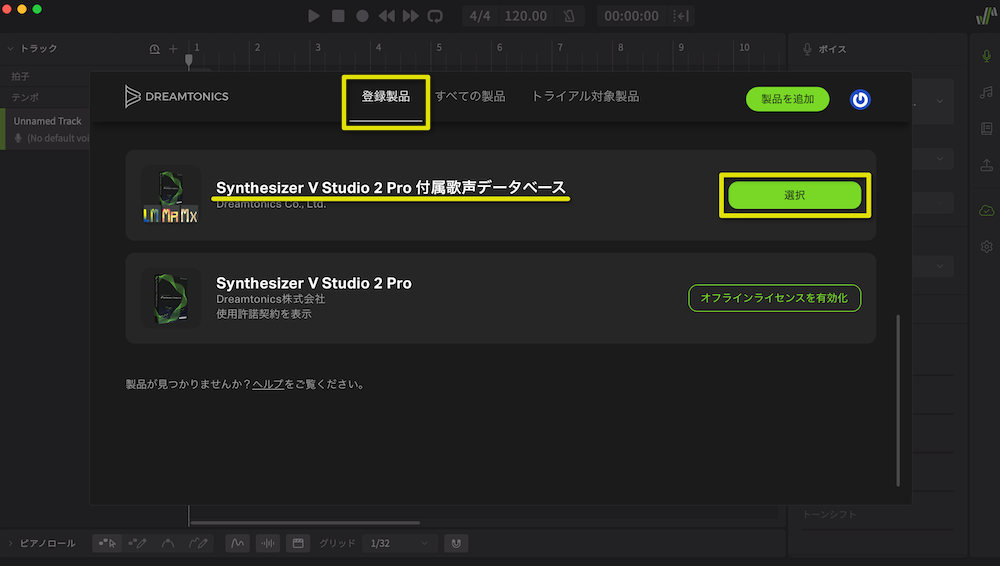Open the グリッド 1/32 dropdown

399,544
